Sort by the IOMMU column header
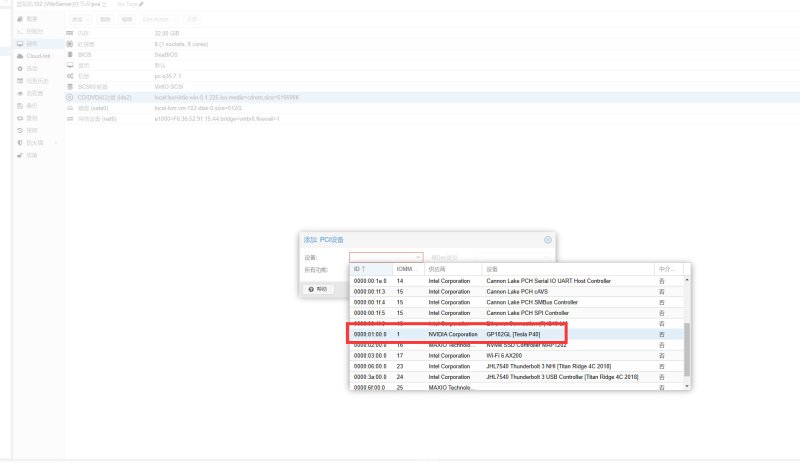The height and width of the screenshot is (463, 800). point(408,269)
